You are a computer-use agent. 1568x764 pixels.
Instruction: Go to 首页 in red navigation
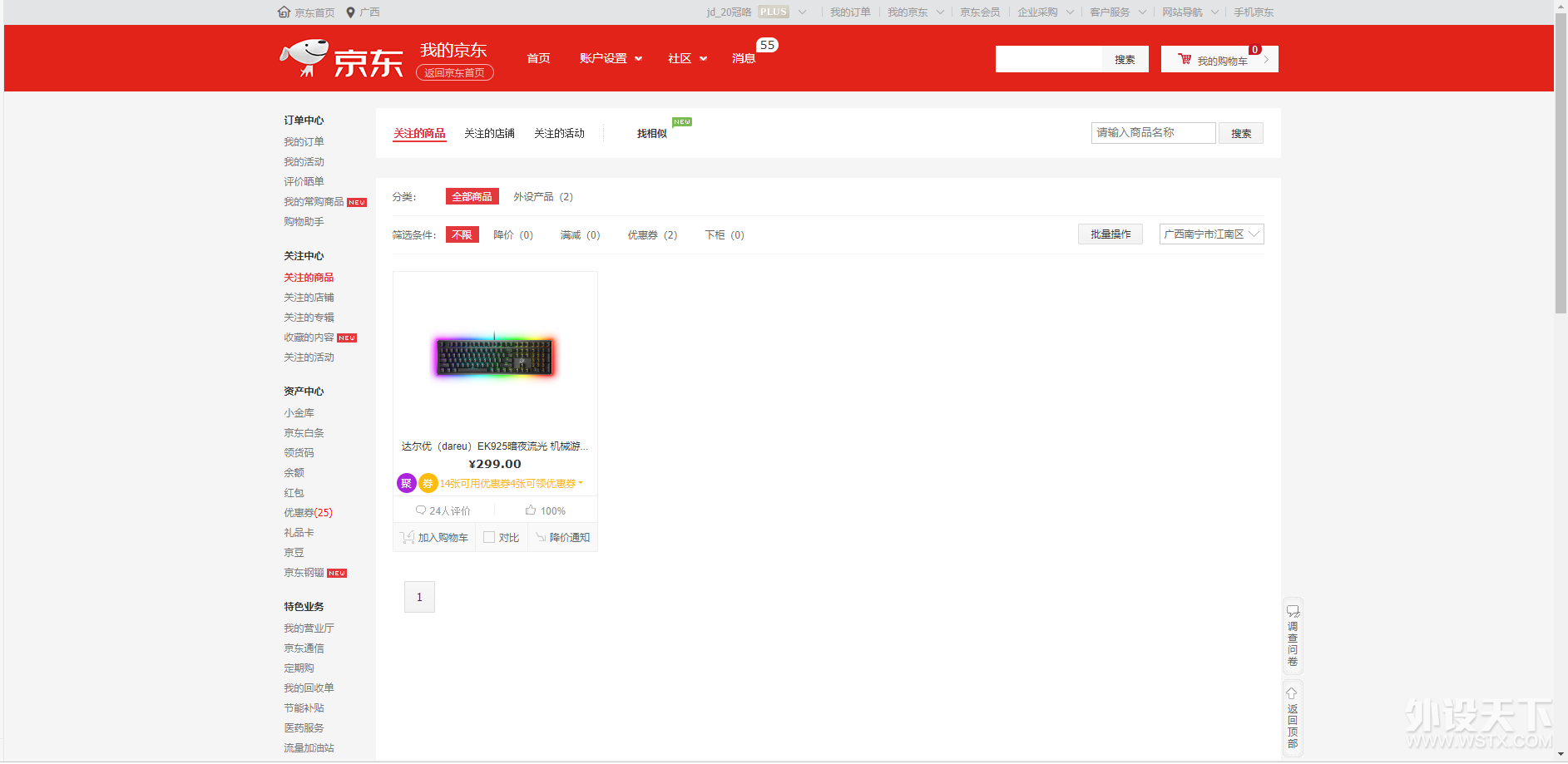click(x=538, y=58)
